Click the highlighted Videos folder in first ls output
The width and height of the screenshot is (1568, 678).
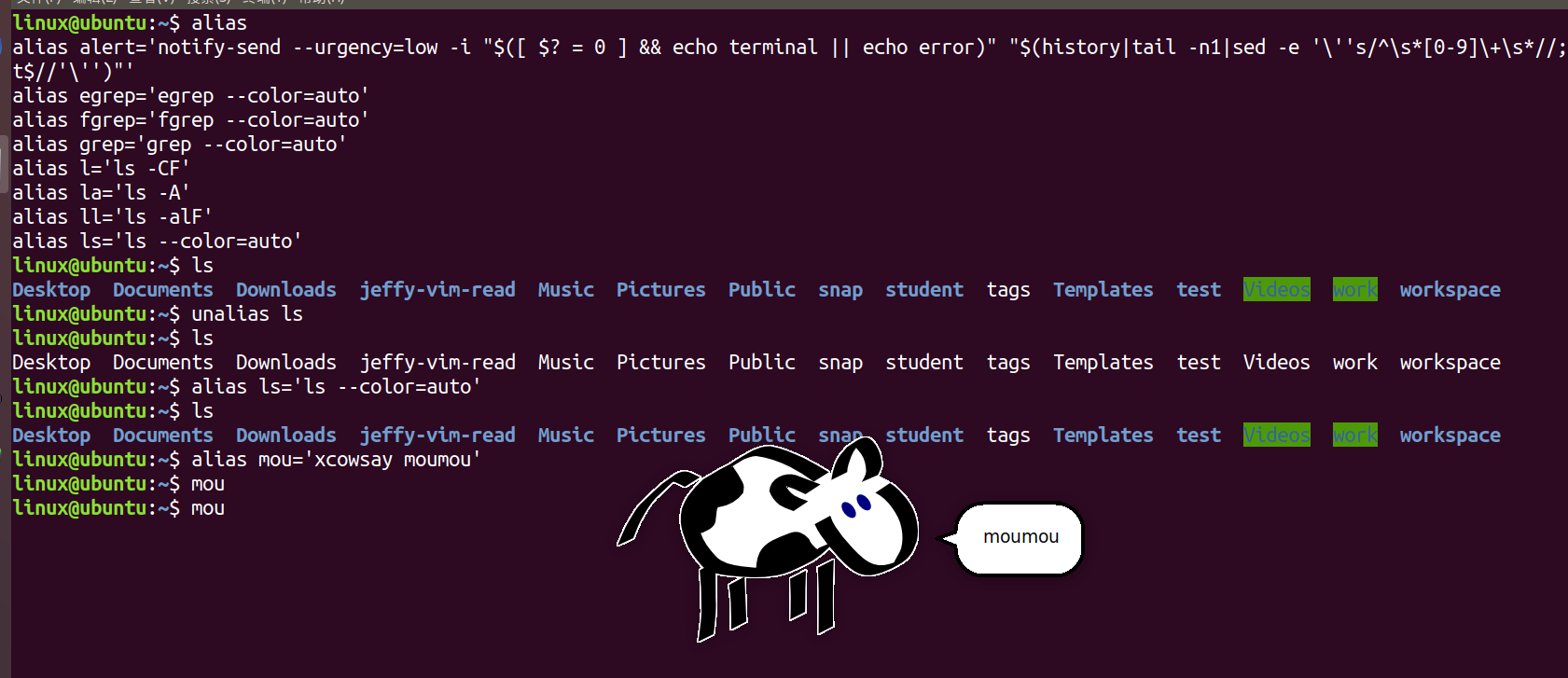[x=1276, y=289]
